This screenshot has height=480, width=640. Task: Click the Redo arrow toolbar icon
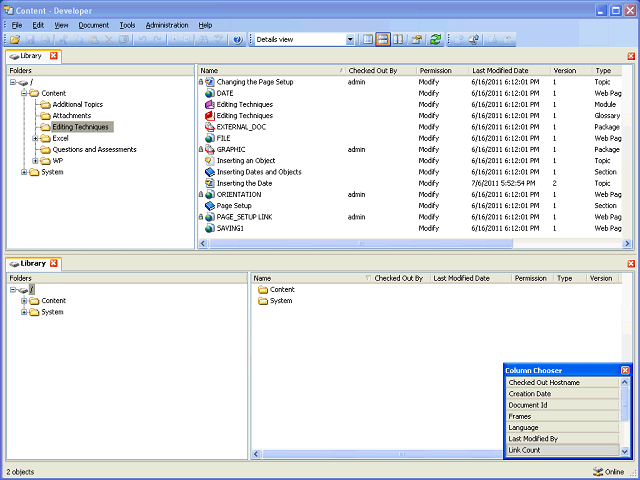click(x=158, y=40)
